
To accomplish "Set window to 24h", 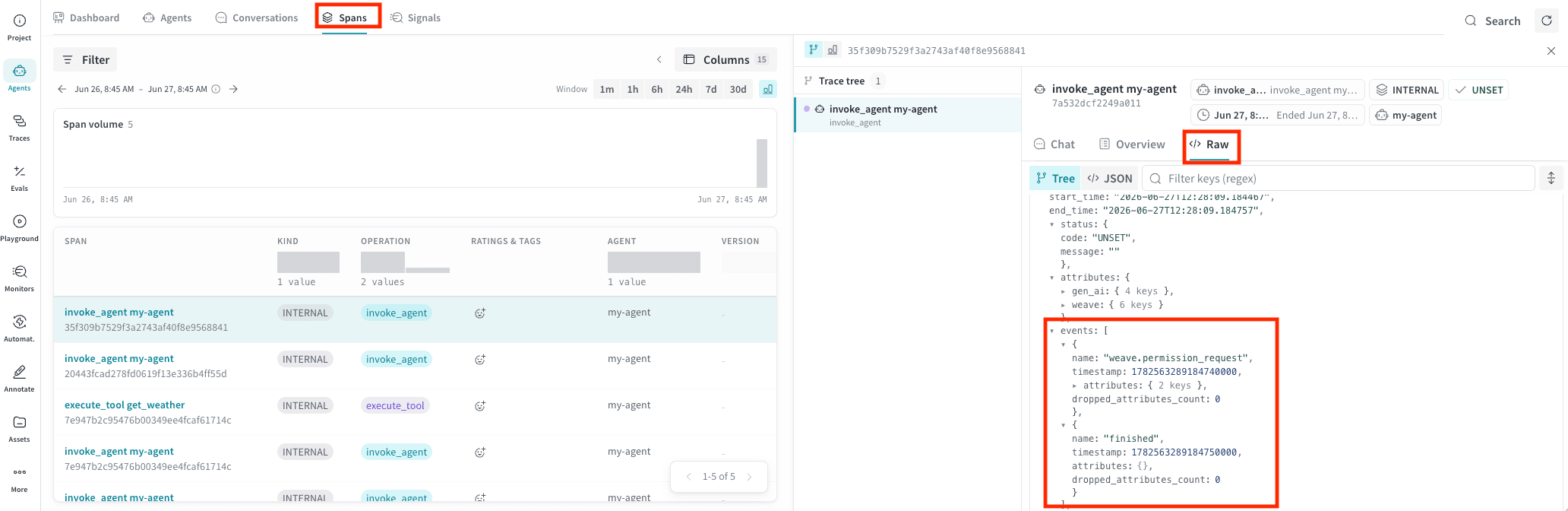I will pos(684,89).
